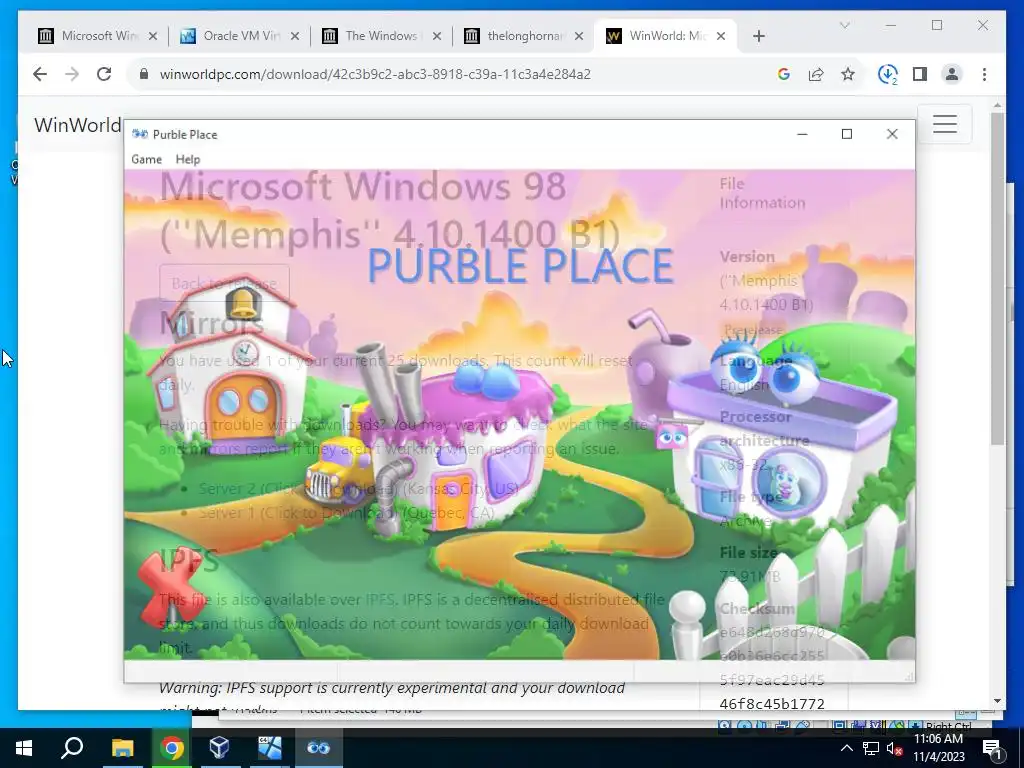1024x768 pixels.
Task: Show hidden system tray icons
Action: (846, 748)
